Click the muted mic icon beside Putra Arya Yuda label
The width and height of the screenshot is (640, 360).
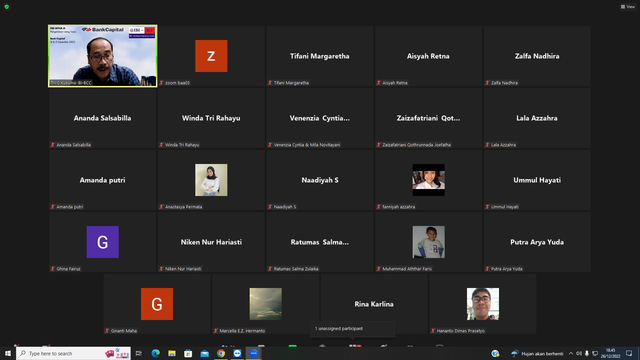[x=487, y=269]
